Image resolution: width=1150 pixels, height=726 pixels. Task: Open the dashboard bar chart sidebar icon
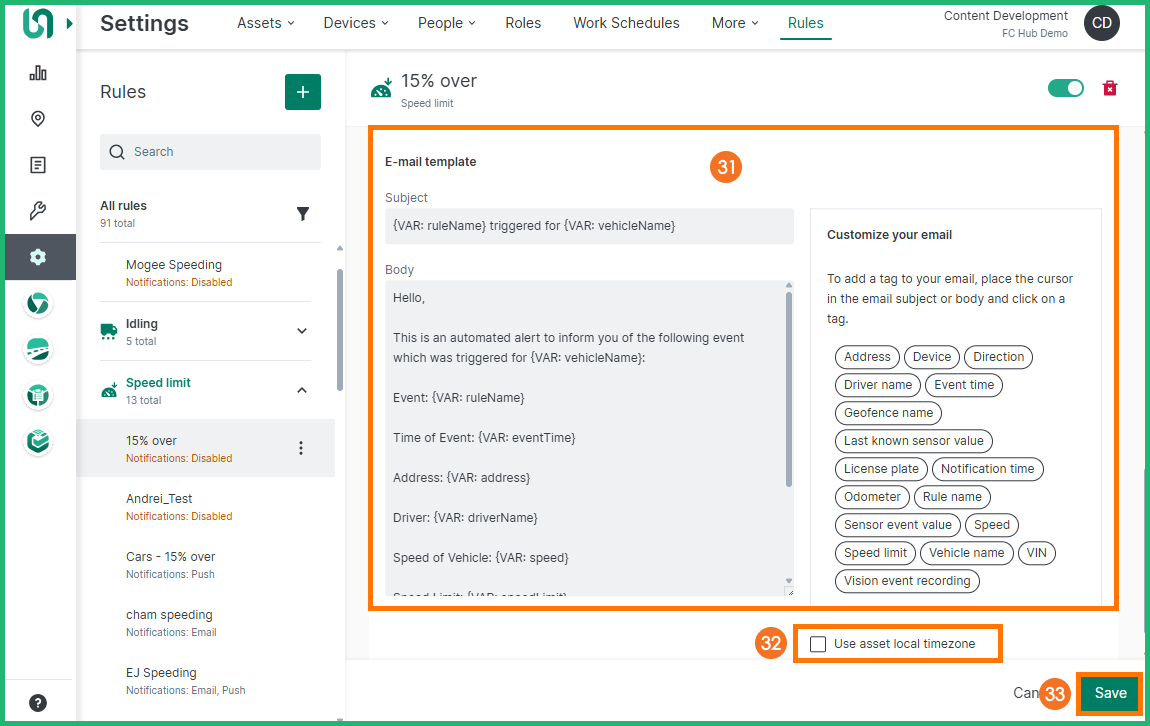38,73
